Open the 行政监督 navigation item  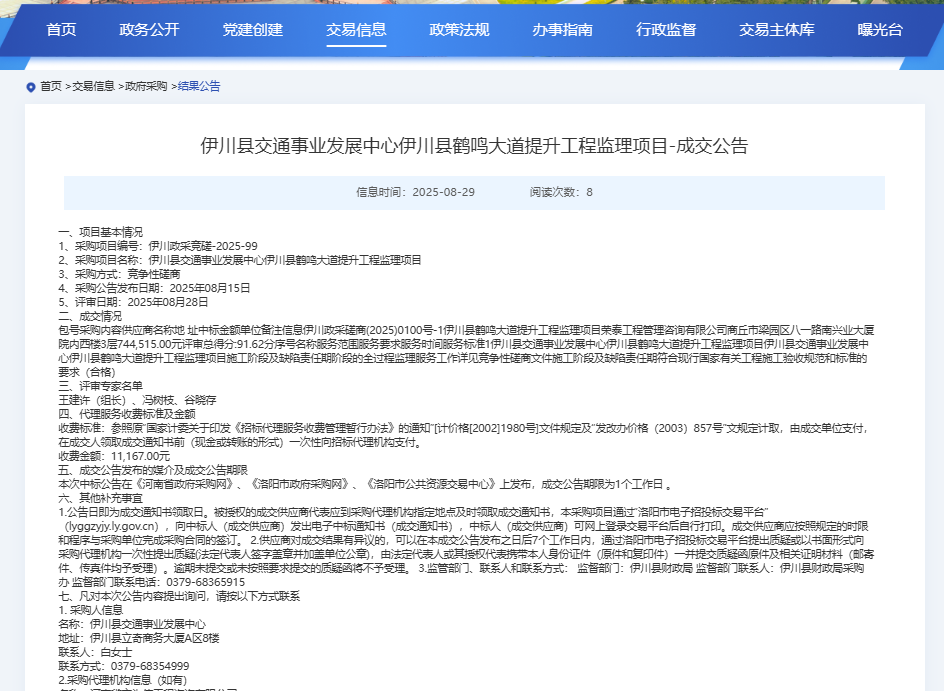pyautogui.click(x=666, y=29)
